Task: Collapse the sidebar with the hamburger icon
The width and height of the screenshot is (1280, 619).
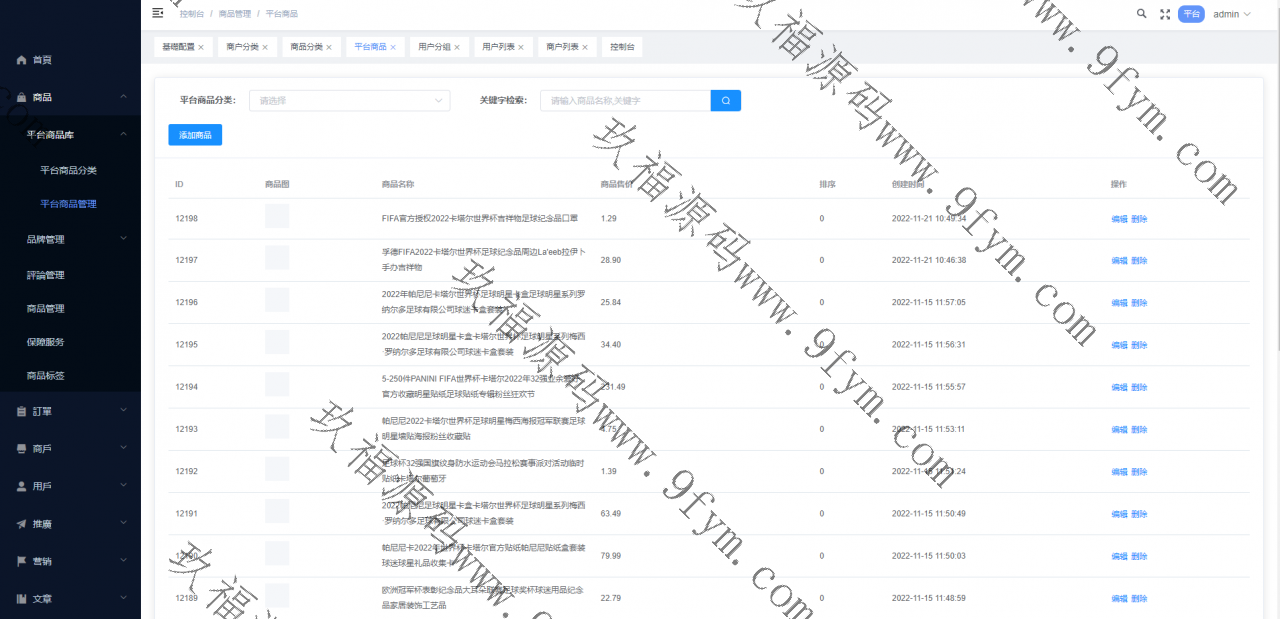Action: [x=157, y=14]
